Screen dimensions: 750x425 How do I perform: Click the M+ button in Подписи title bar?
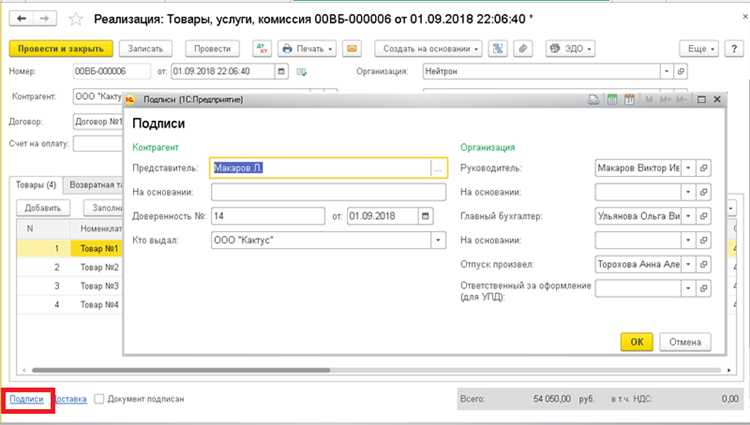(x=665, y=99)
